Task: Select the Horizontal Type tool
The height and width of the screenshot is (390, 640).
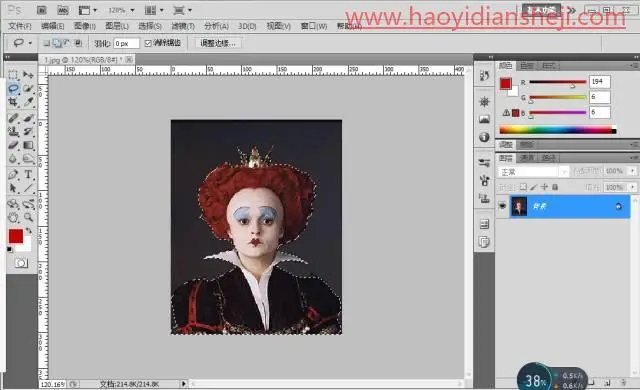Action: point(28,175)
